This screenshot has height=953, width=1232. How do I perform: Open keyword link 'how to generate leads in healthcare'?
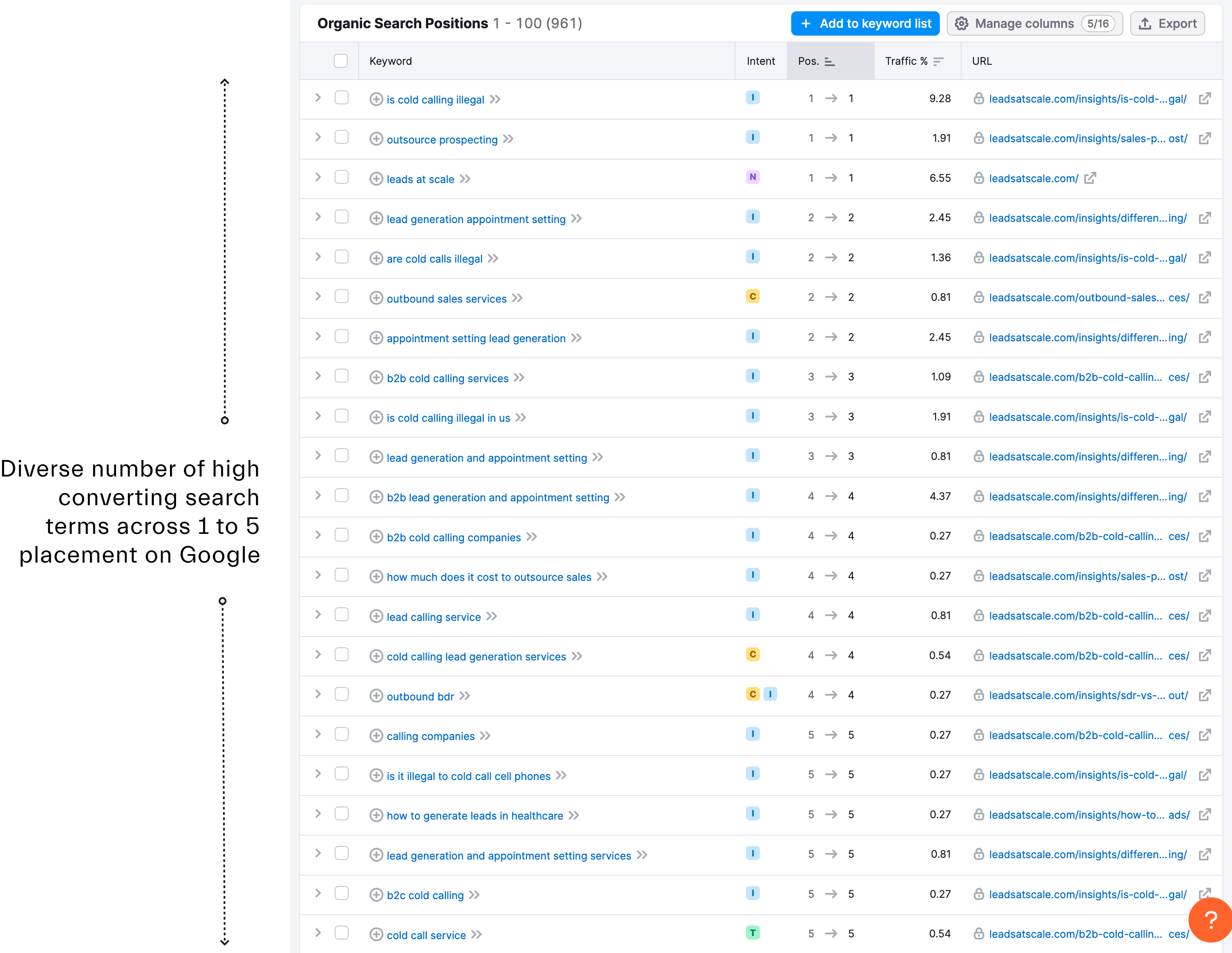[x=474, y=816]
